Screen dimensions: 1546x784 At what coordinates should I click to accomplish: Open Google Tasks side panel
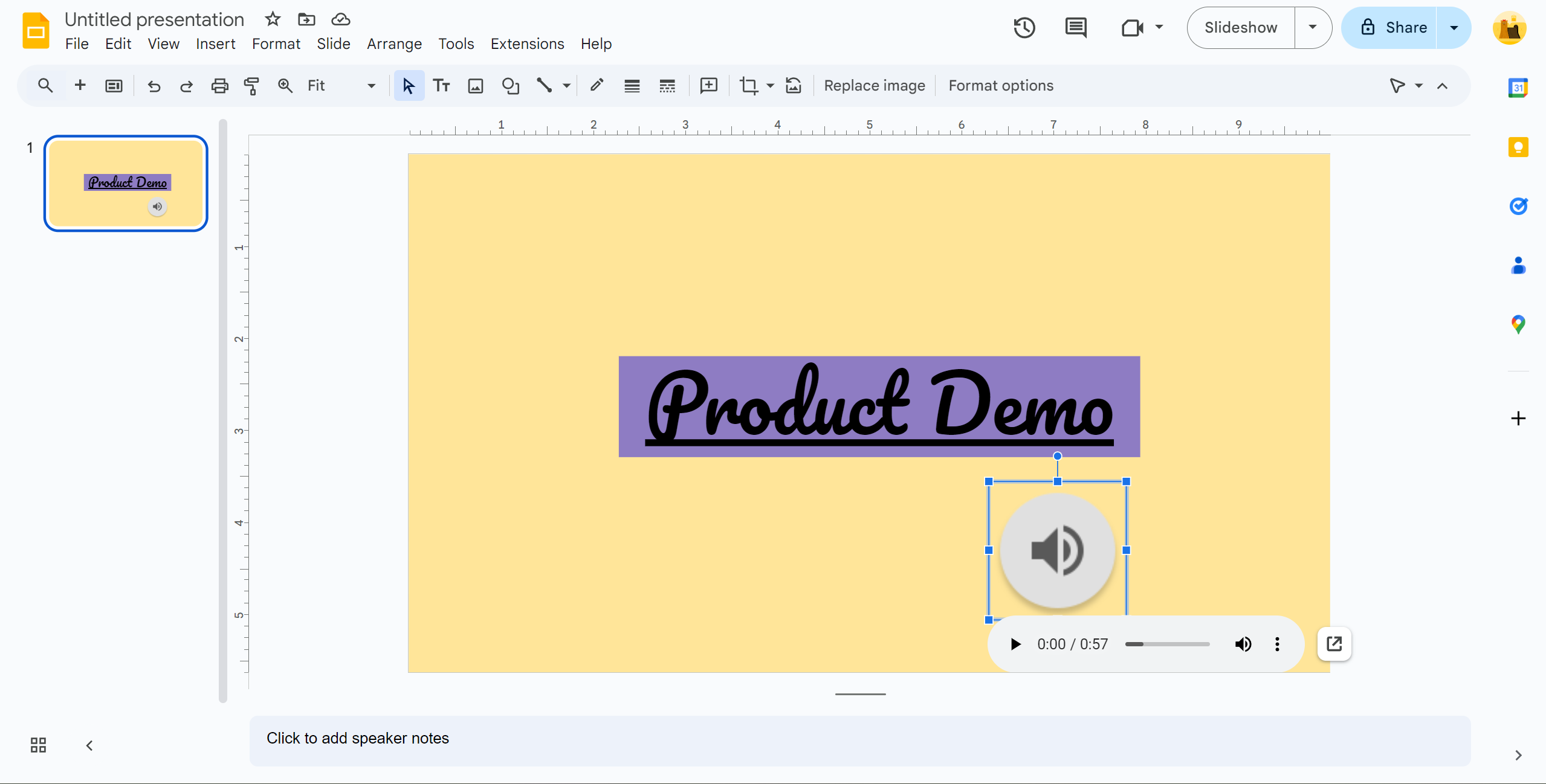(1518, 206)
